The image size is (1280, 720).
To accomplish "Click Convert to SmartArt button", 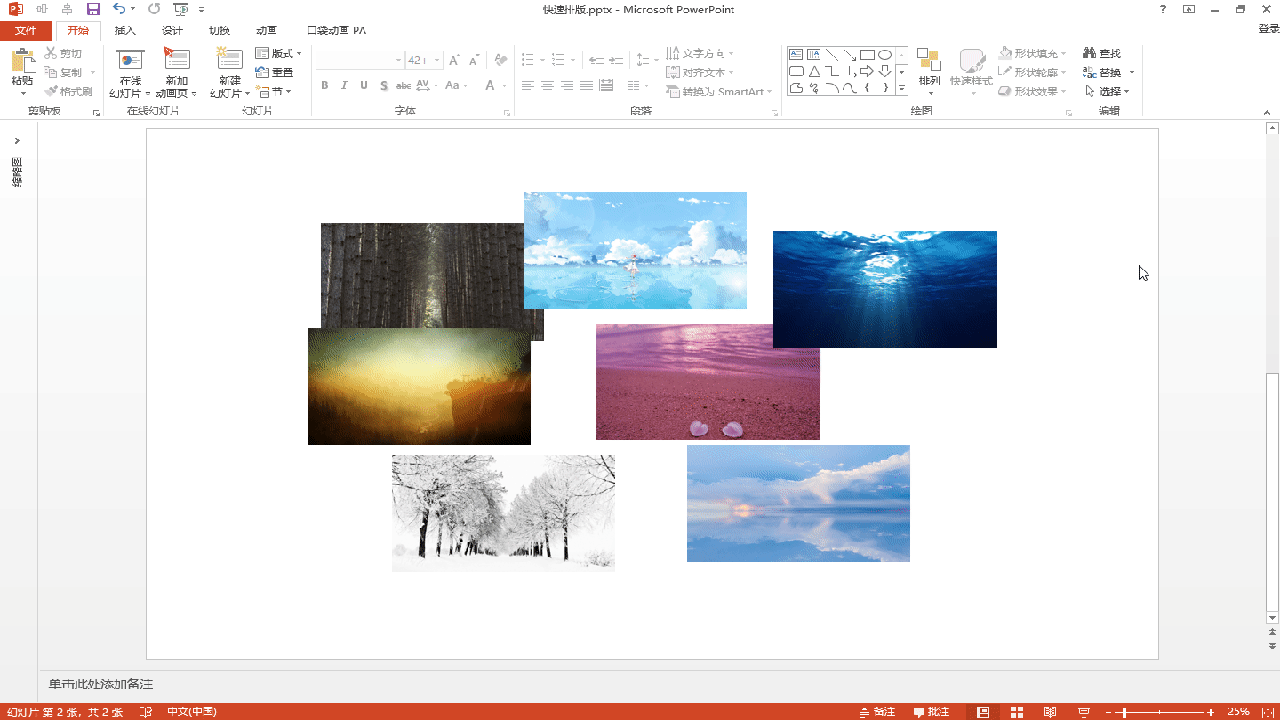I will 720,91.
